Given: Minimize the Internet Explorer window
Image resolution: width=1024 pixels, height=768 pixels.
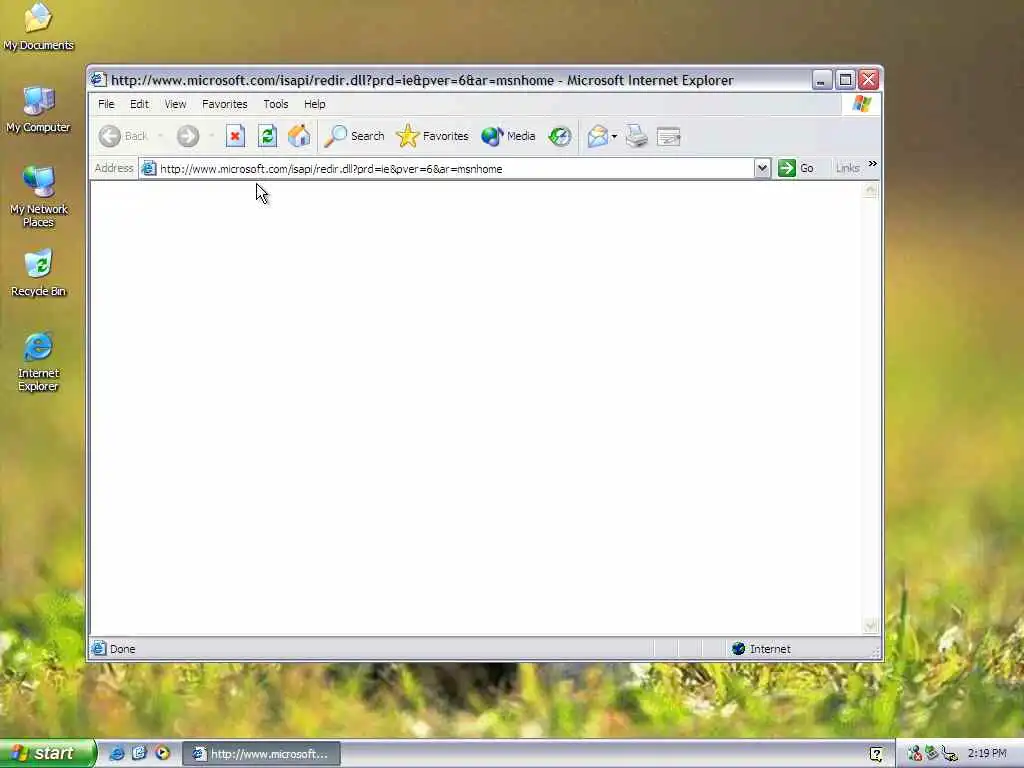Looking at the screenshot, I should pos(822,80).
